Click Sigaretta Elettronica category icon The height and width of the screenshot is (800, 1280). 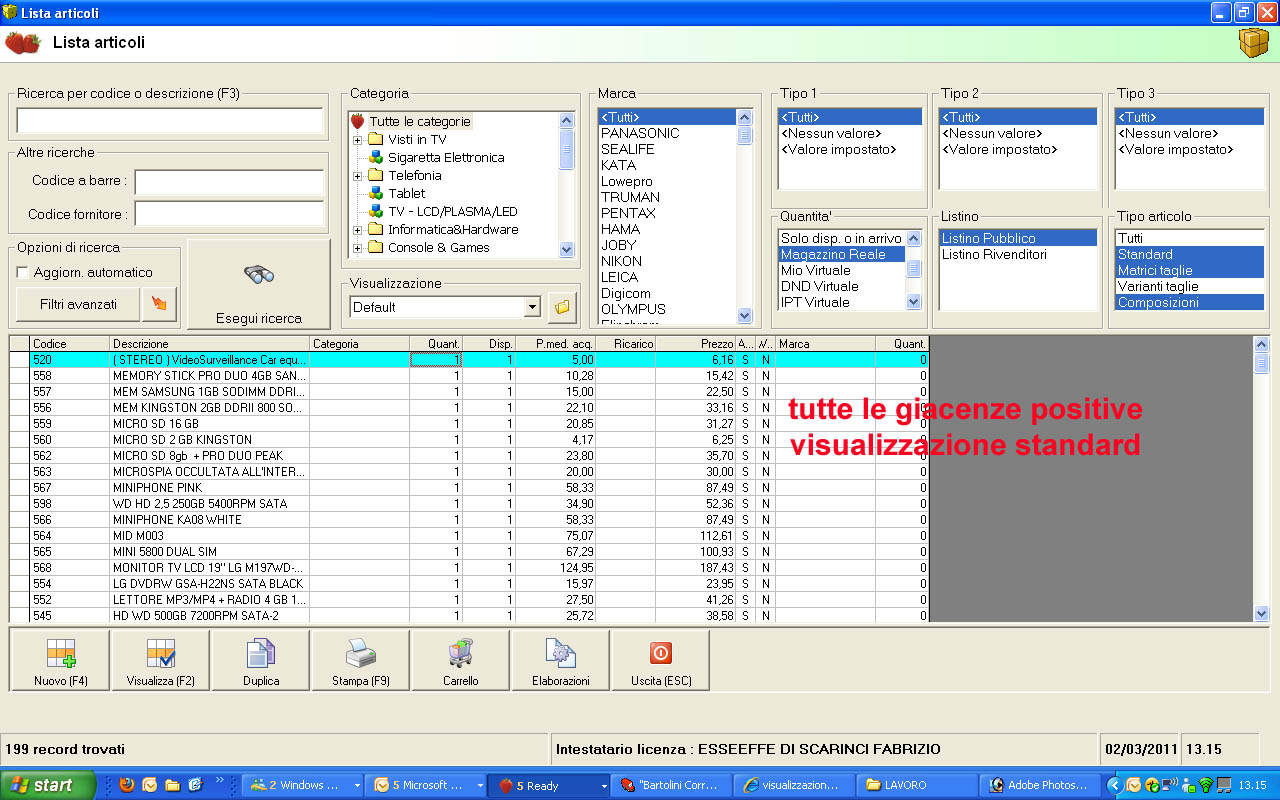376,157
